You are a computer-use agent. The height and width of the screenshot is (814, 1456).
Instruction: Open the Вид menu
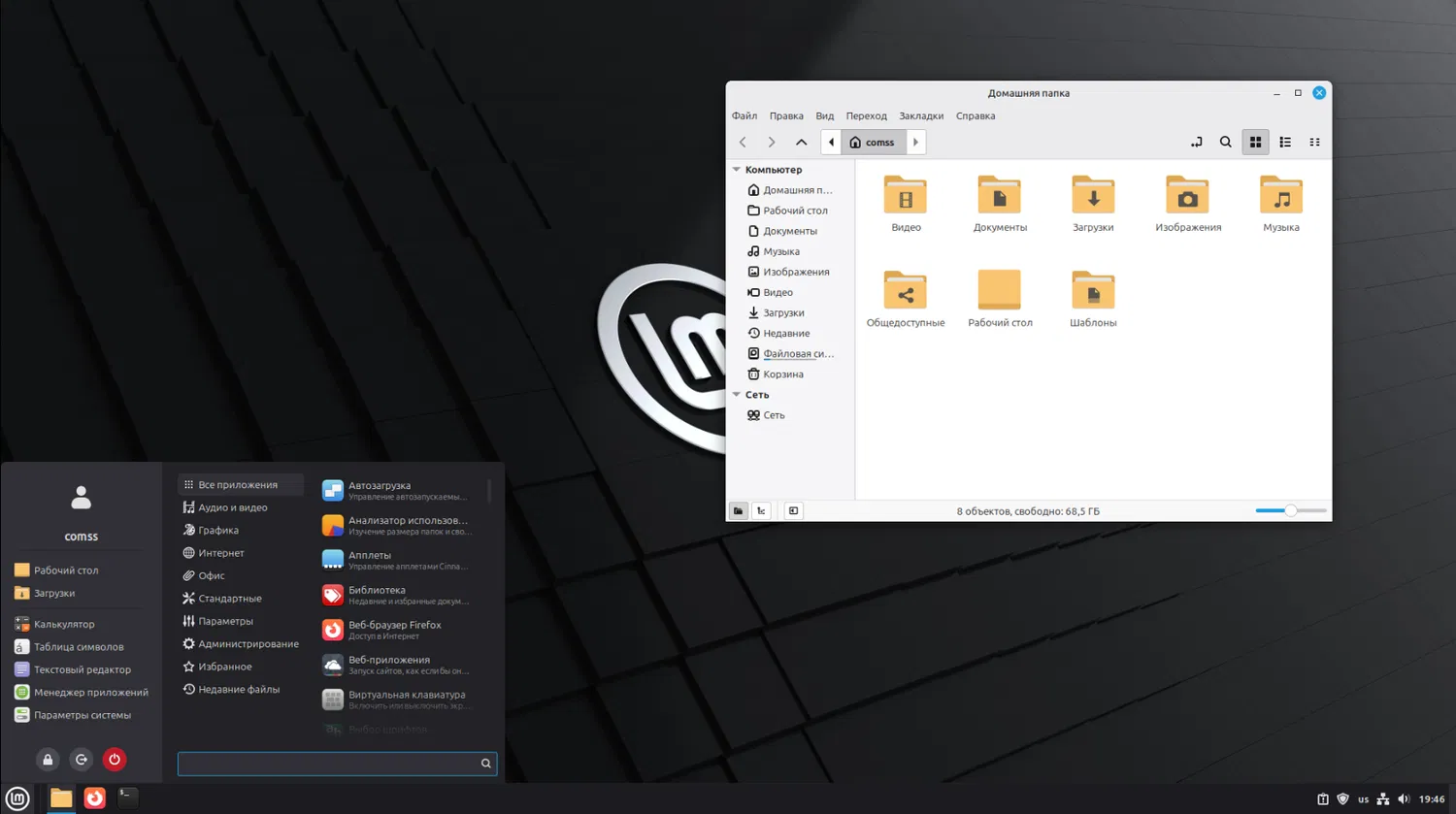(825, 116)
